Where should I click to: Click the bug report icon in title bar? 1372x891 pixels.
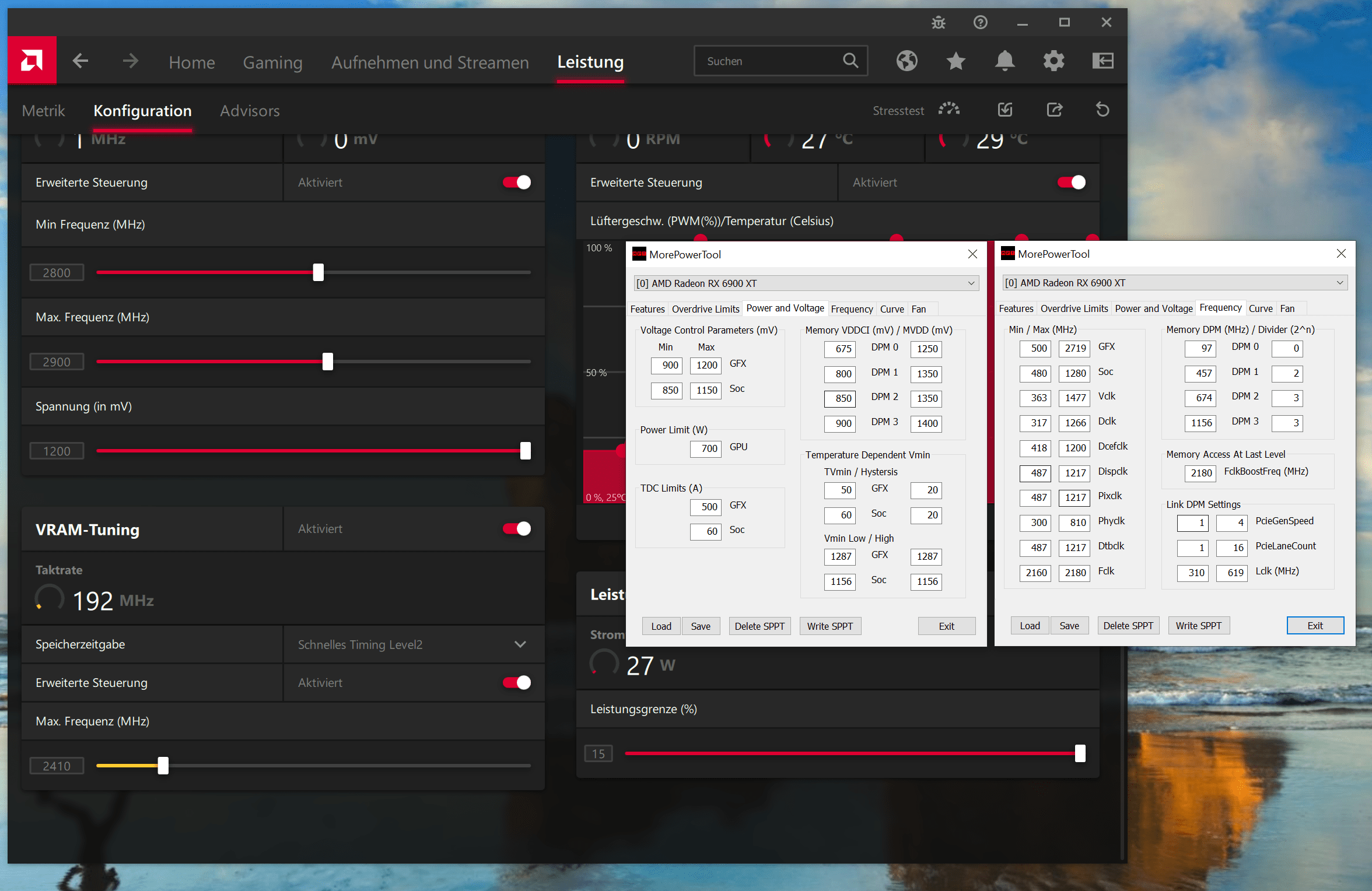click(938, 23)
